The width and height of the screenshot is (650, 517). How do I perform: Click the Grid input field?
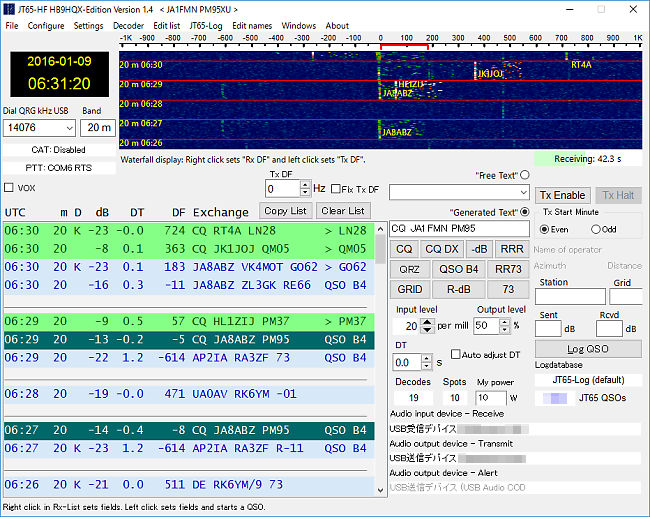626,297
